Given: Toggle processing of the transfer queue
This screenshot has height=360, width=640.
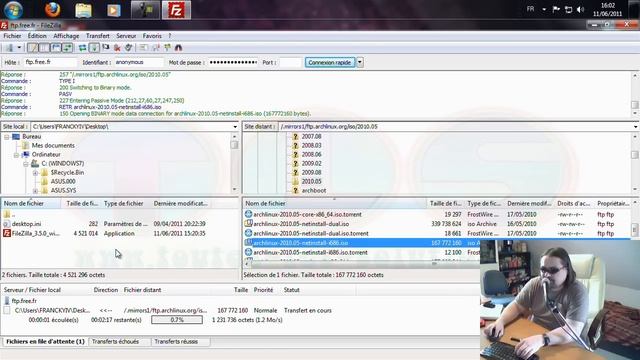Looking at the screenshot, I should (x=94, y=48).
